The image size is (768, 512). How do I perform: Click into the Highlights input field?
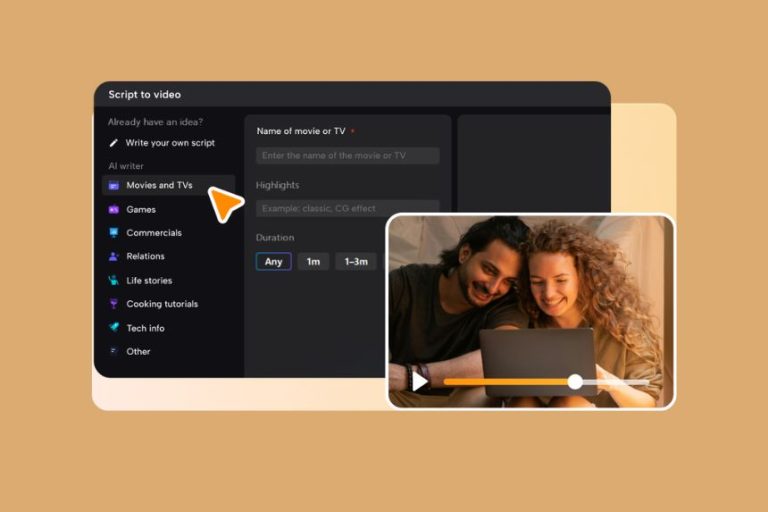coord(347,208)
